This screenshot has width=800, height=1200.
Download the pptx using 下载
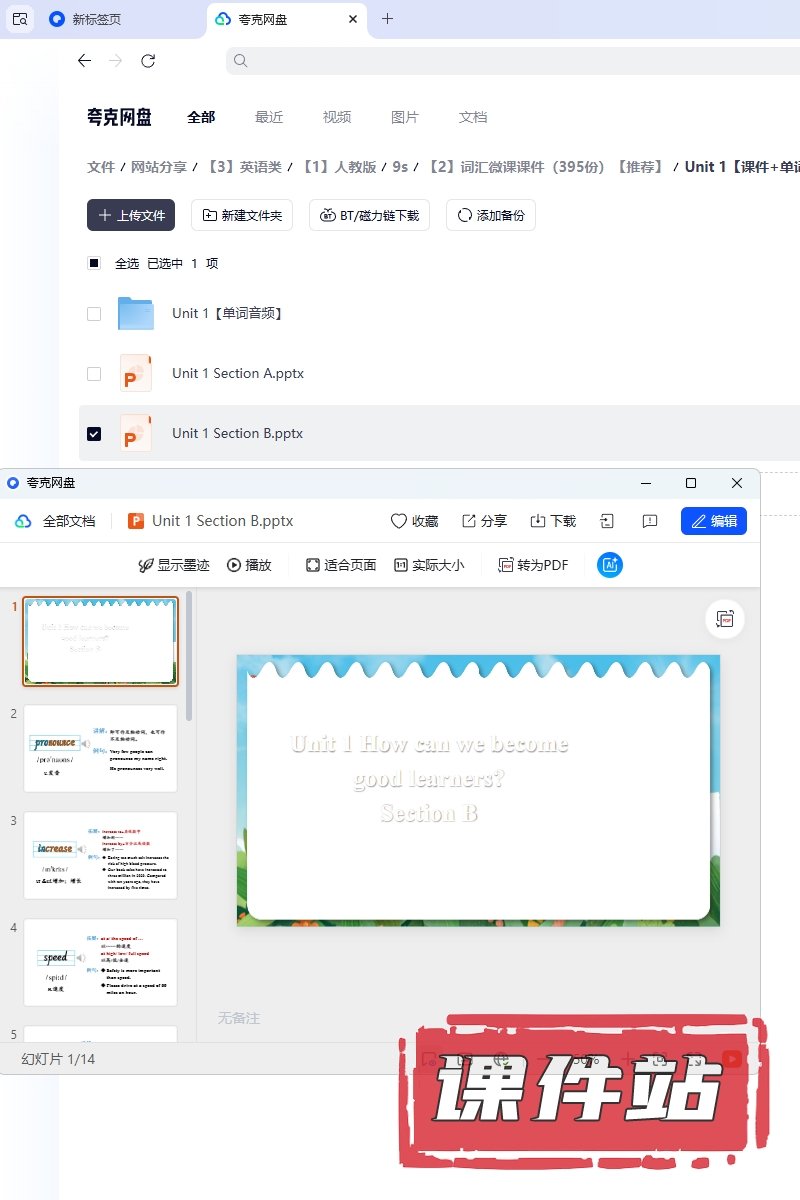pos(538,521)
